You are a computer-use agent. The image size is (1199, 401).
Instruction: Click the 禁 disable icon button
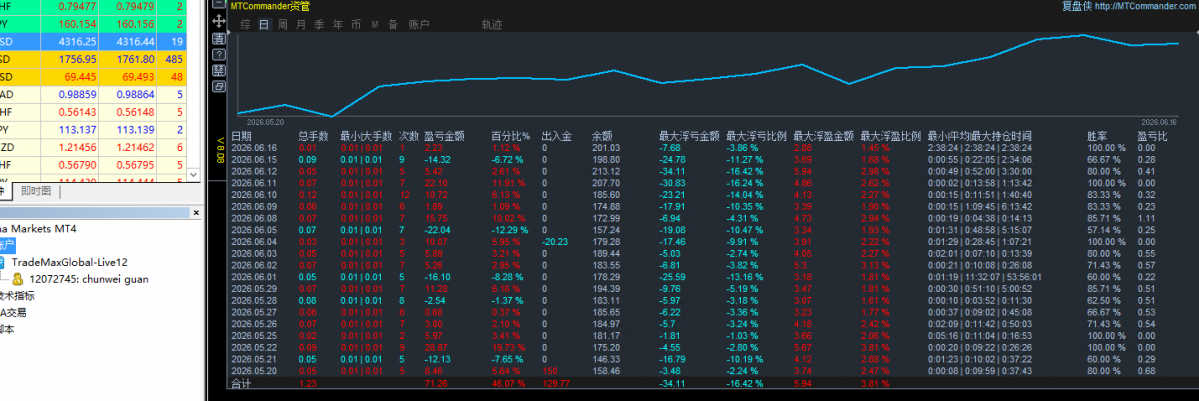point(219,70)
